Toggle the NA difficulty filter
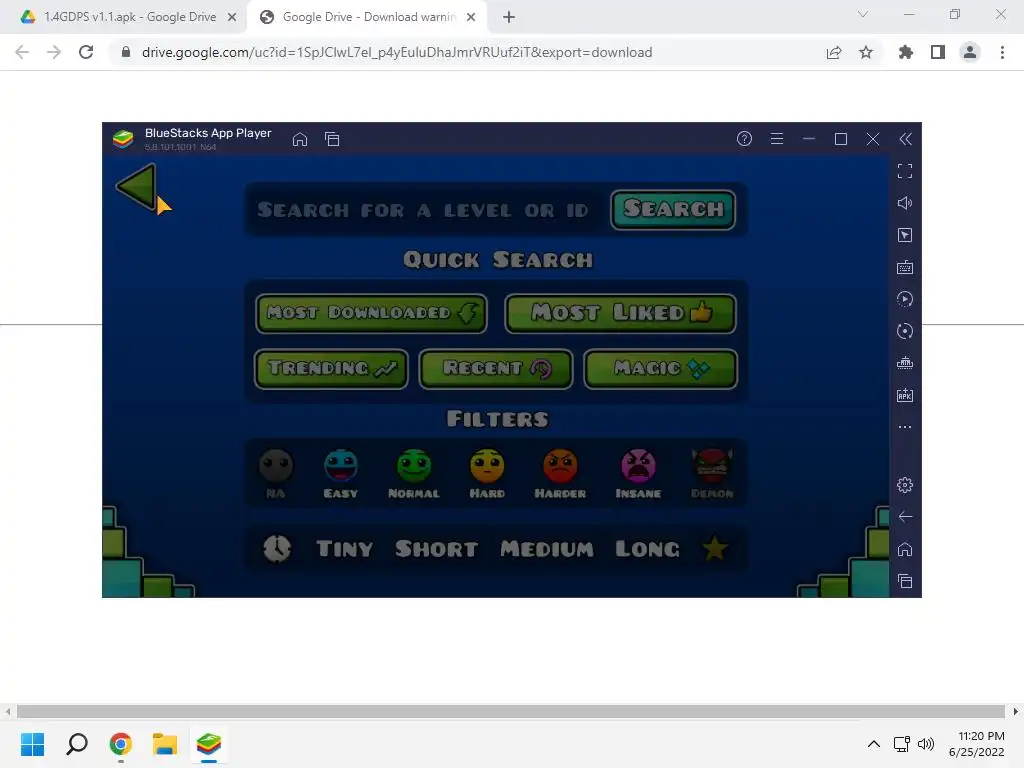1024x768 pixels. [x=276, y=473]
